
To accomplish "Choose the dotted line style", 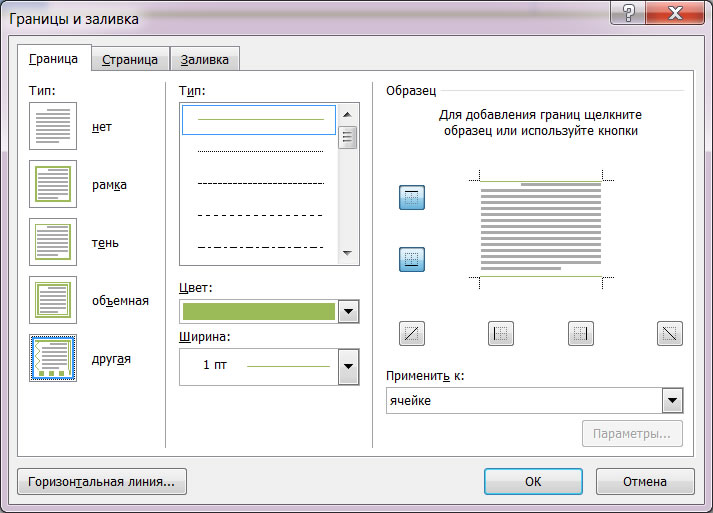I will (260, 151).
